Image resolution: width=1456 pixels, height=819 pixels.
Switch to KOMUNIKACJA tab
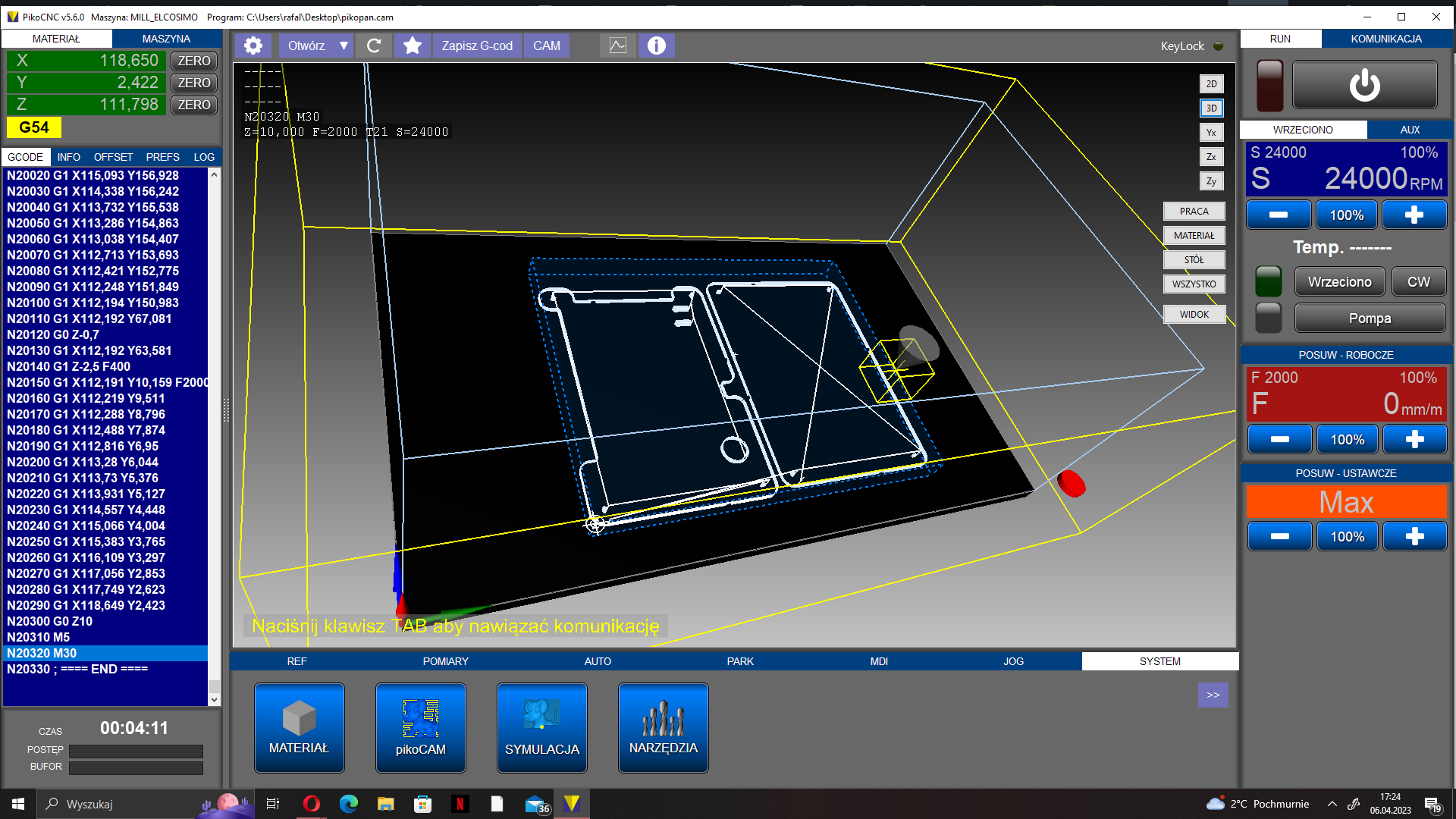(x=1386, y=39)
